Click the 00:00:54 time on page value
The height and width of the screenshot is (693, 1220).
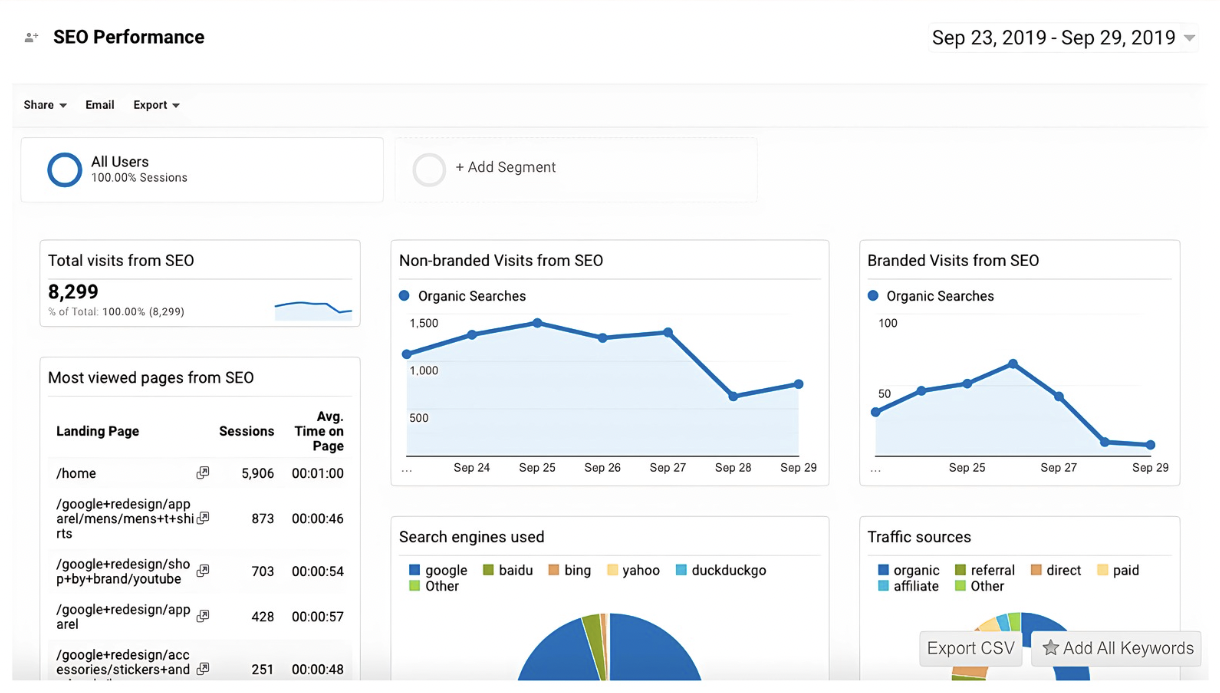pyautogui.click(x=317, y=571)
